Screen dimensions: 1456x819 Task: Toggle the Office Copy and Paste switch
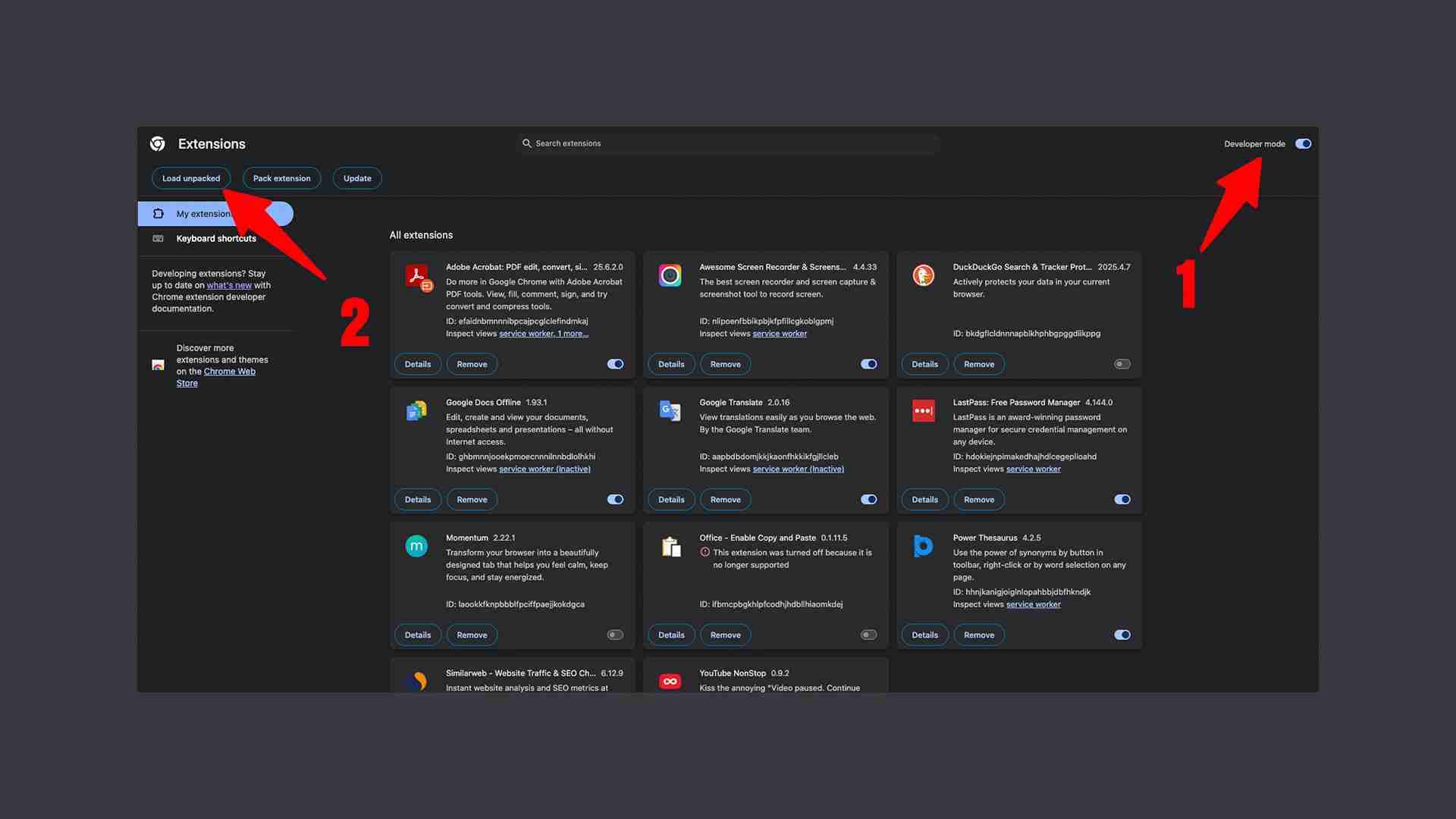[869, 635]
